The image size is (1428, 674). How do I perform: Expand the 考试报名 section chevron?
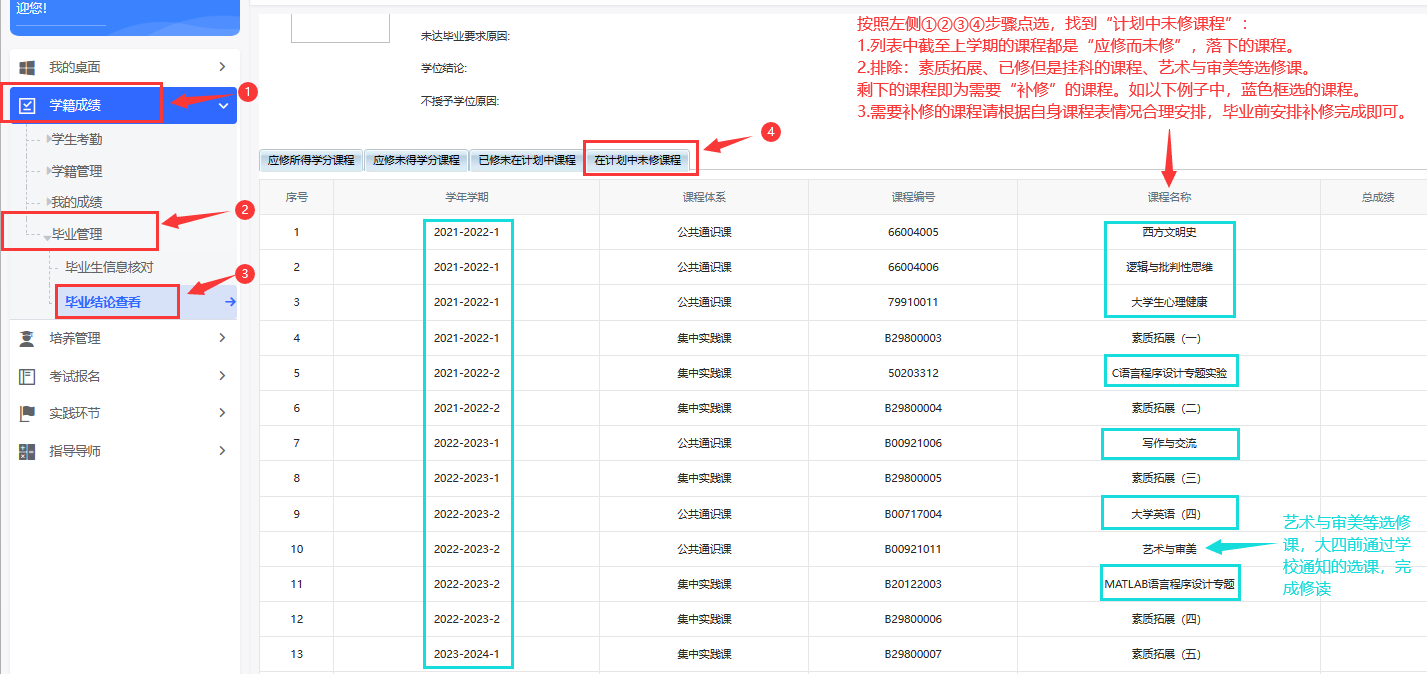222,377
